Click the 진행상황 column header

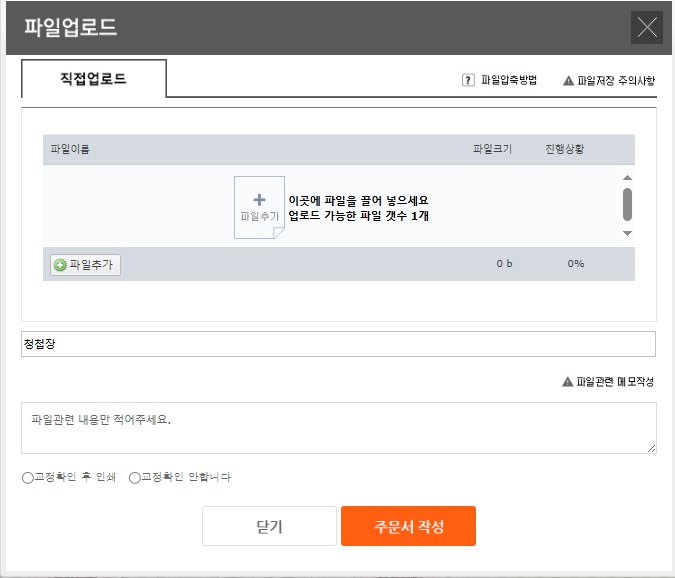click(x=564, y=149)
